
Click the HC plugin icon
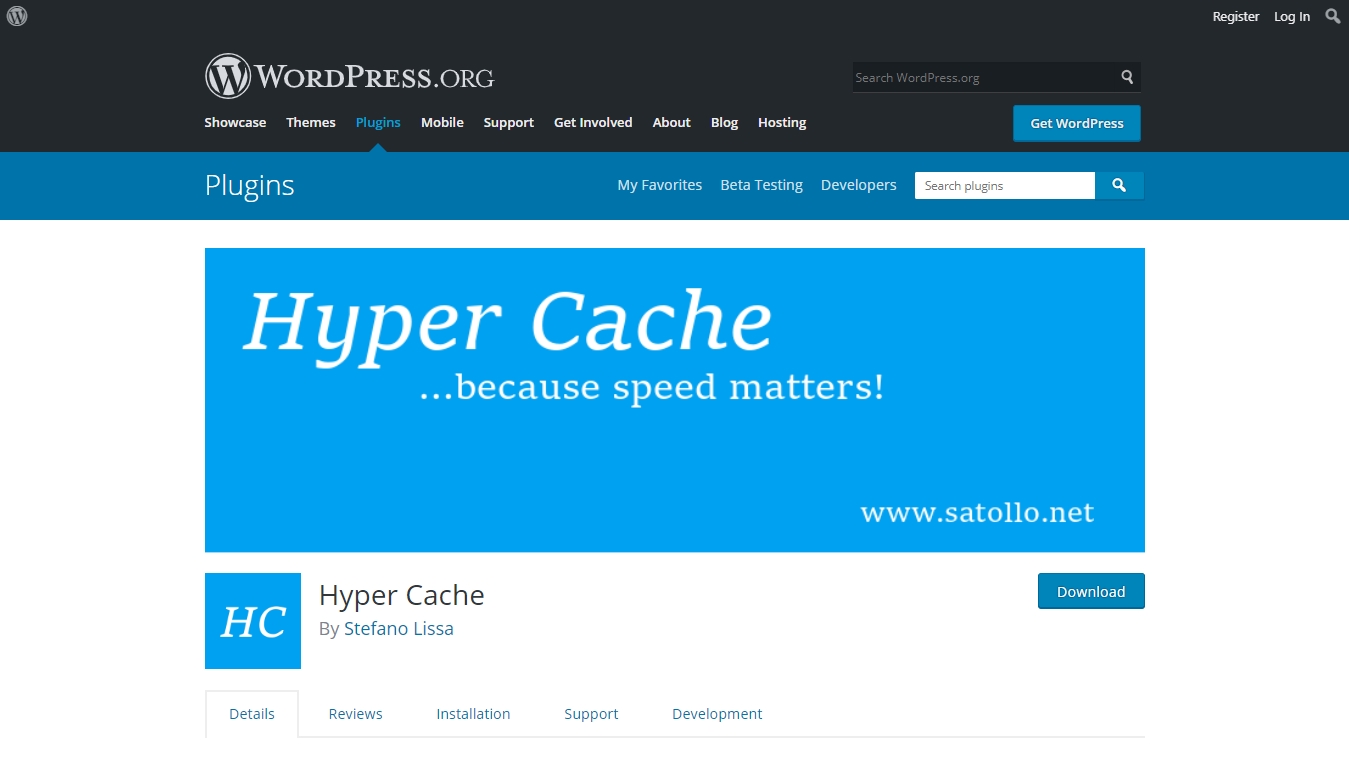pyautogui.click(x=253, y=621)
